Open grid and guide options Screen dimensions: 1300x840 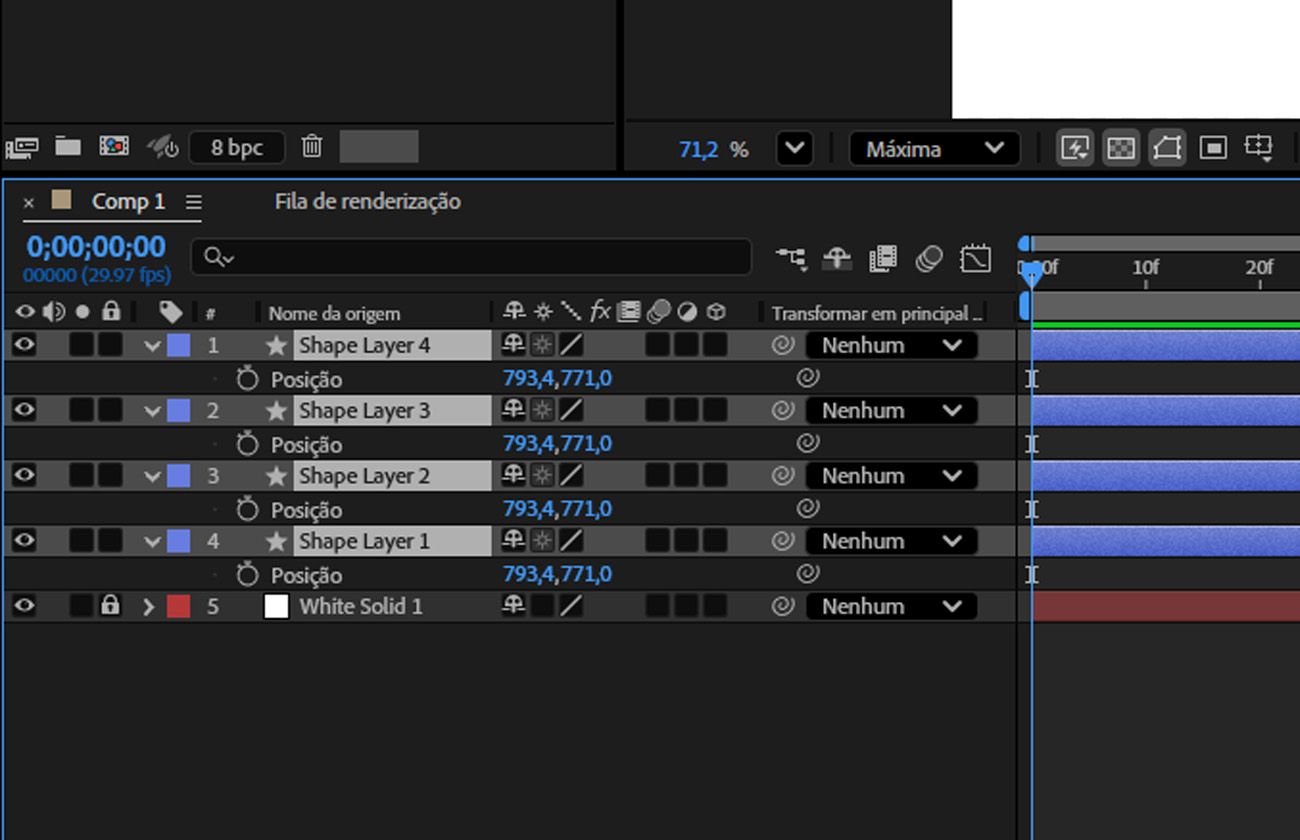coord(1259,149)
